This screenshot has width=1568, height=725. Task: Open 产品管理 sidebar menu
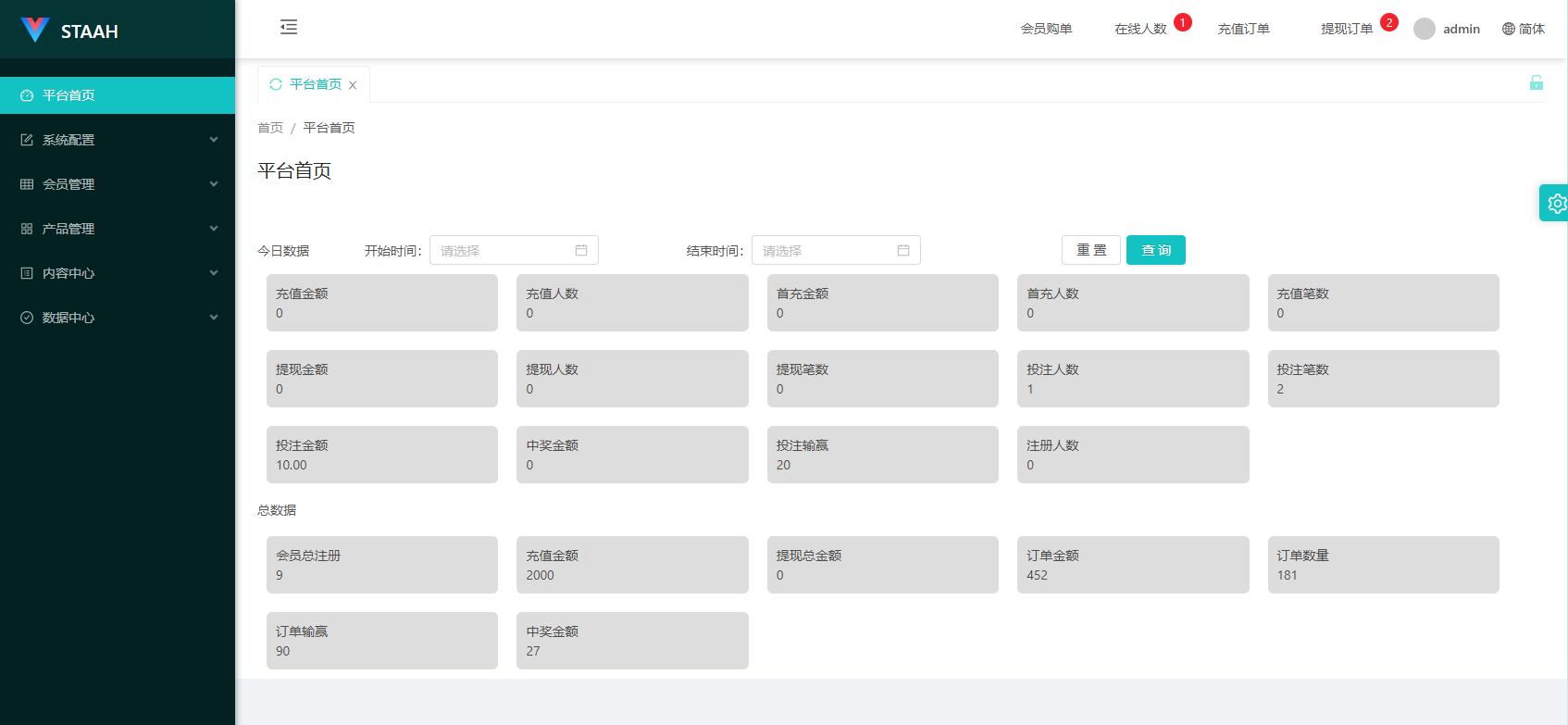pyautogui.click(x=118, y=229)
